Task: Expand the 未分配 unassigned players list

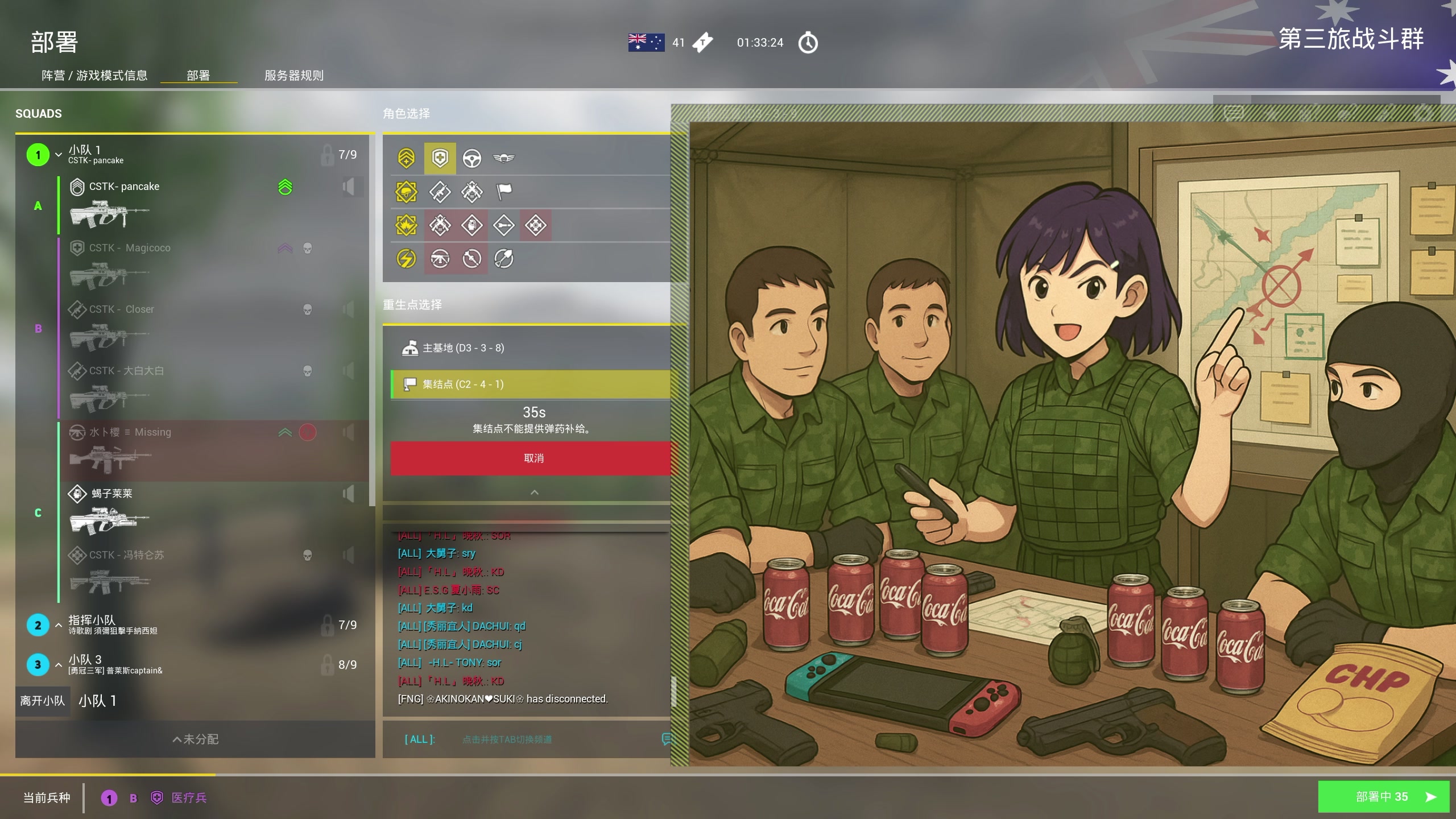Action: click(x=195, y=739)
